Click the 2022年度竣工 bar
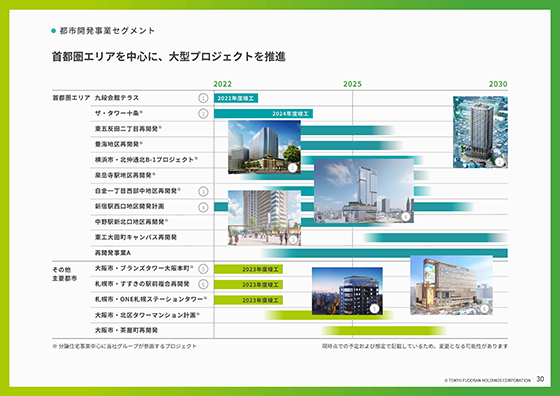 236,98
